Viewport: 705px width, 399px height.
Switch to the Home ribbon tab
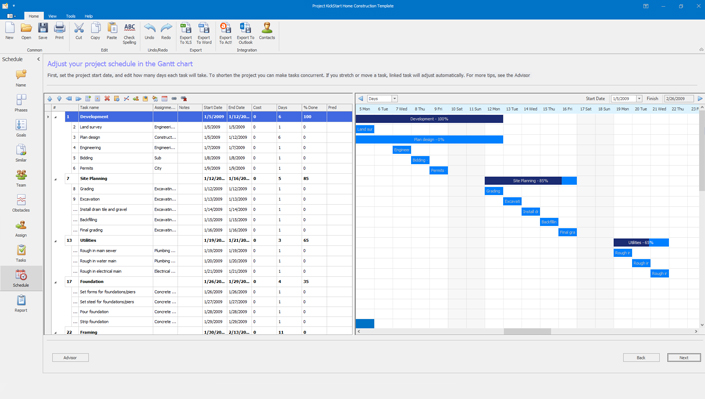(34, 16)
